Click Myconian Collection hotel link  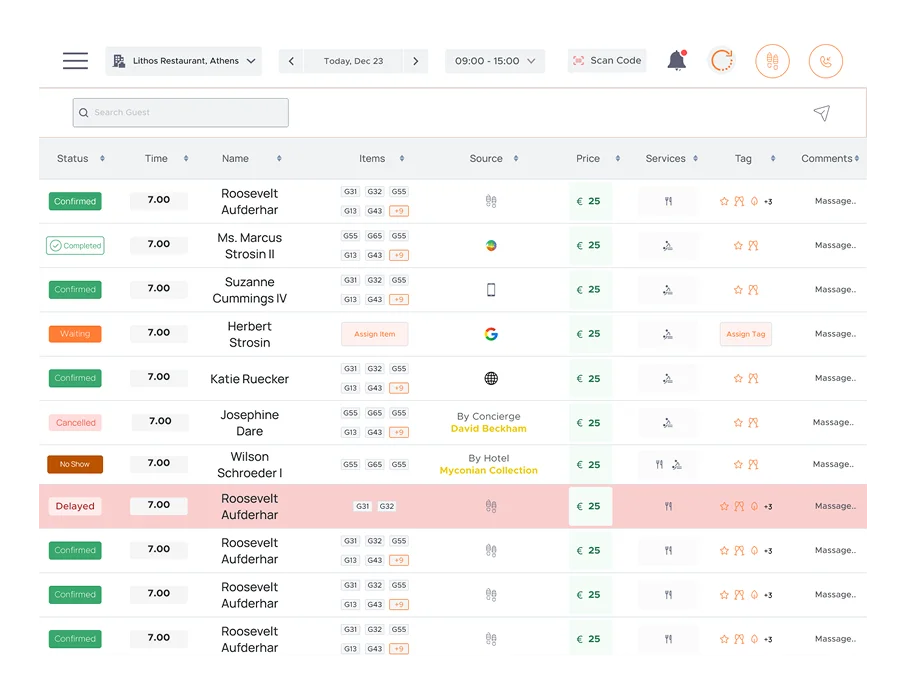point(489,470)
